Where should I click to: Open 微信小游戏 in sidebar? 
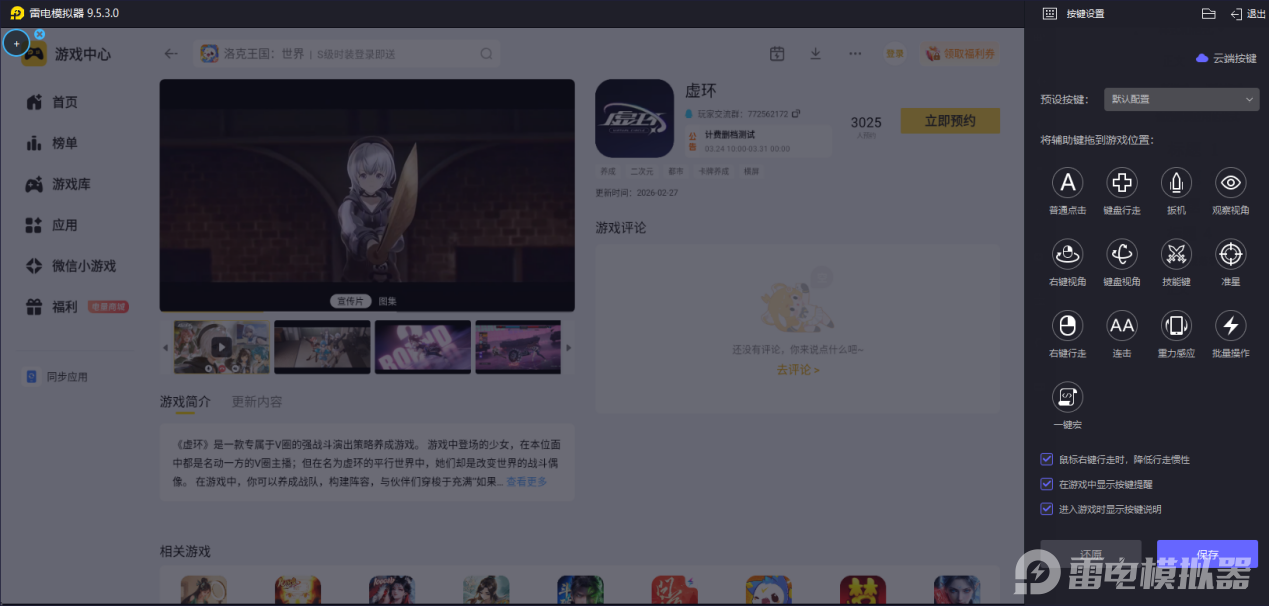[x=71, y=266]
